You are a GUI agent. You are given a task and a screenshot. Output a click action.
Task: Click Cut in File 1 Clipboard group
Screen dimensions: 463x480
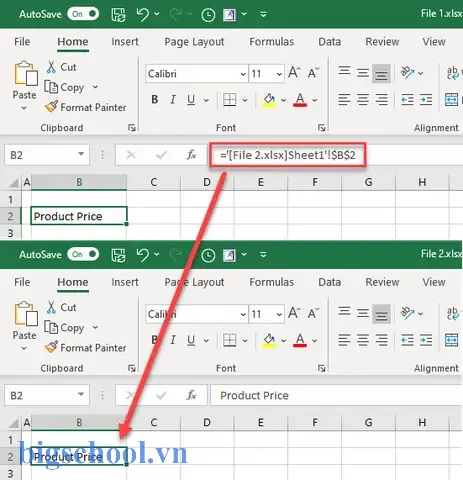pyautogui.click(x=61, y=67)
